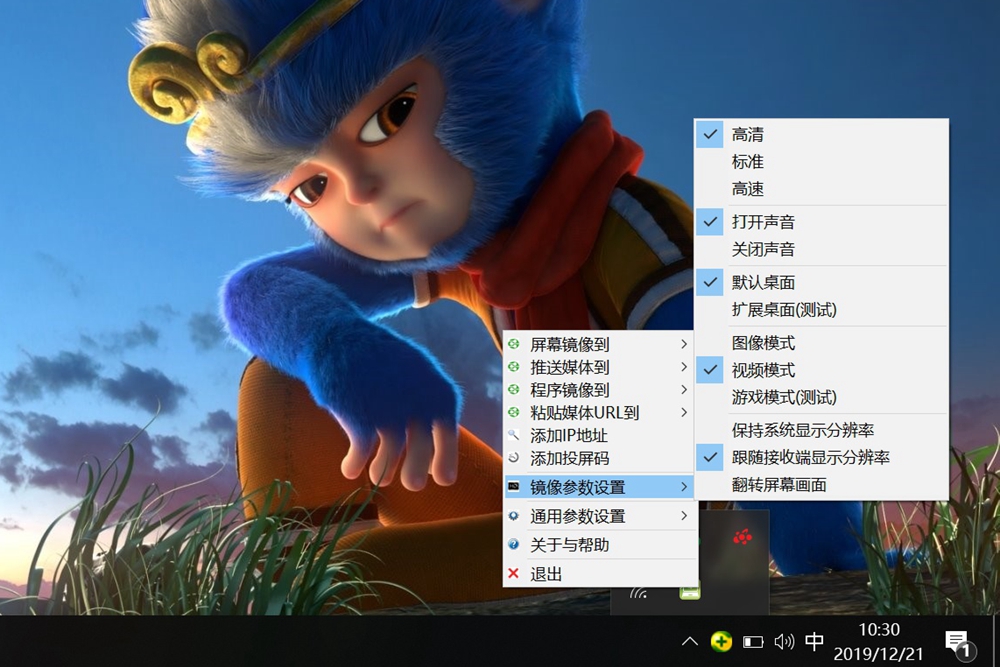Select 高速 quality option
The image size is (1000, 667).
pos(821,189)
